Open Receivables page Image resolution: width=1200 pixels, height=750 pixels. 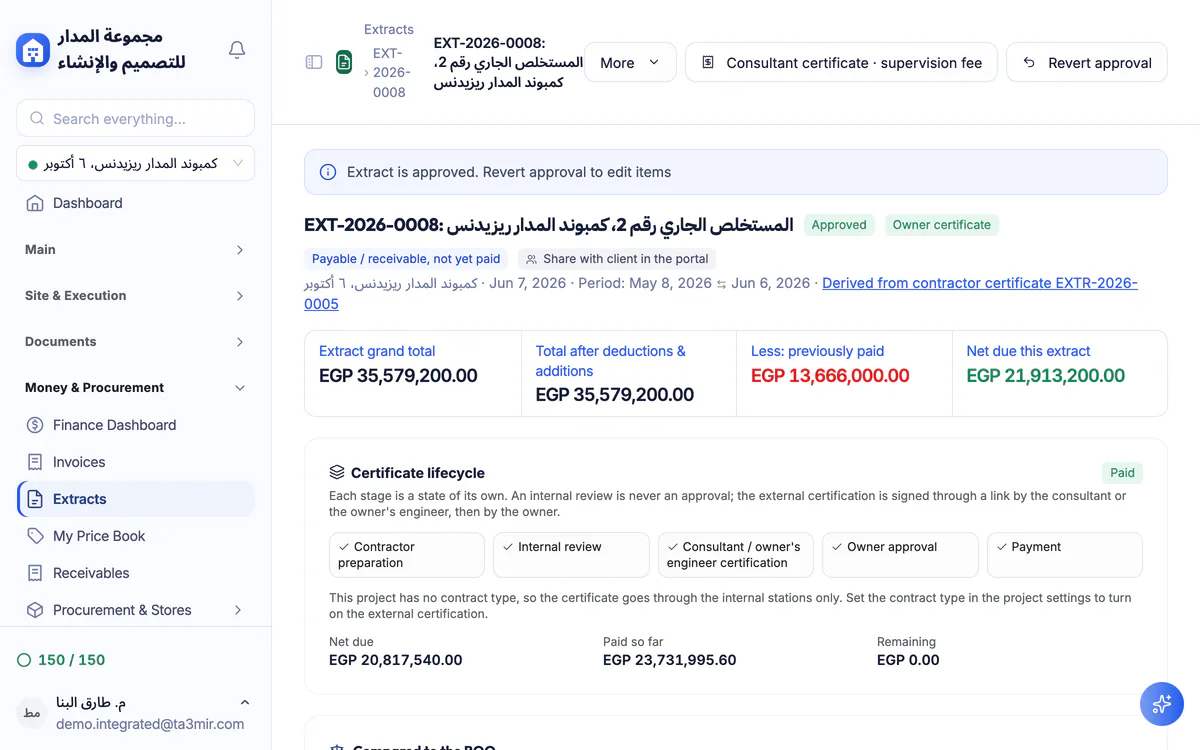click(135, 573)
